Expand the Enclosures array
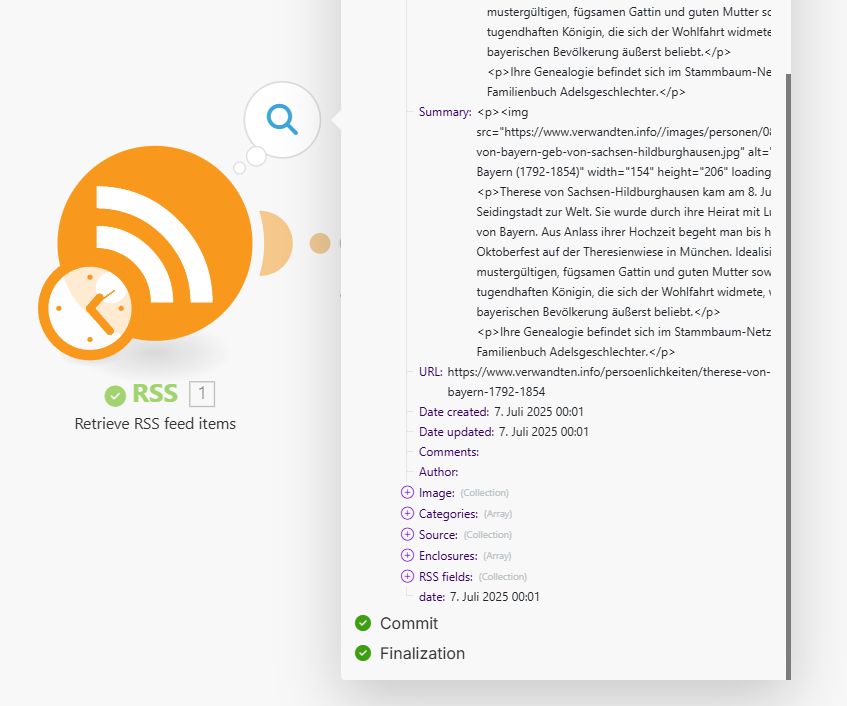This screenshot has height=706, width=847. tap(407, 555)
